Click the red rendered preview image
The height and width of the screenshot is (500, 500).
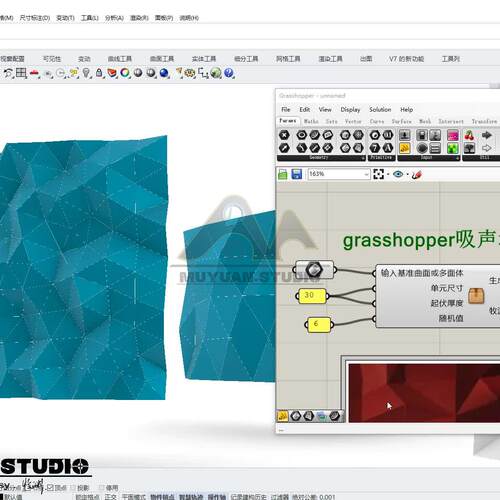(424, 393)
